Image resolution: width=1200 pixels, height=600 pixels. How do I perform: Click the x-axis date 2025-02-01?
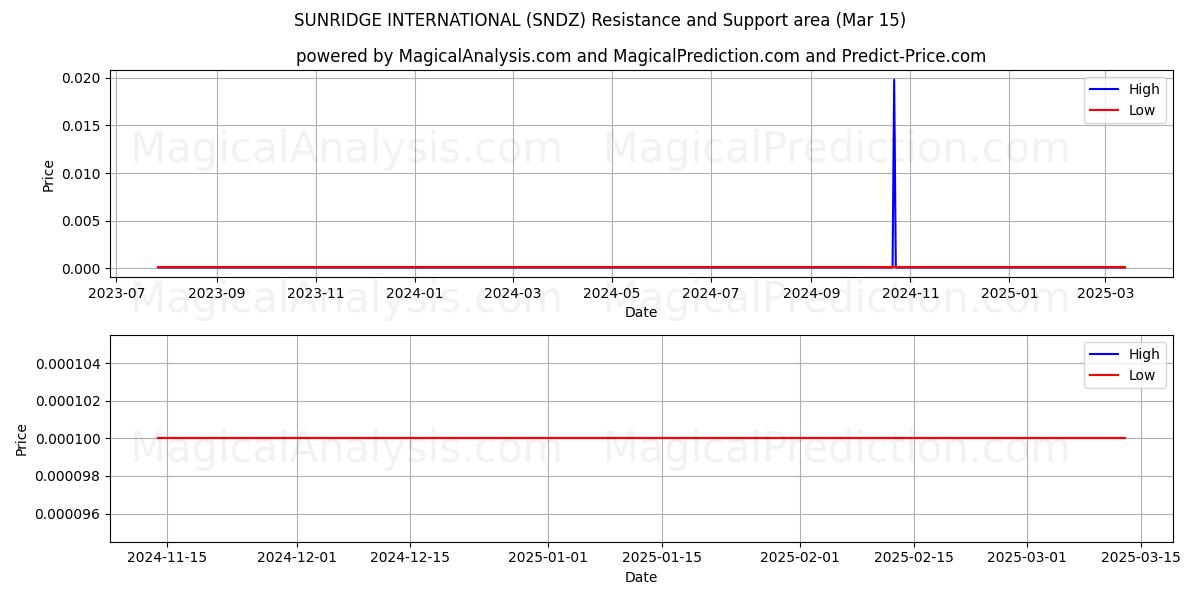[x=800, y=558]
